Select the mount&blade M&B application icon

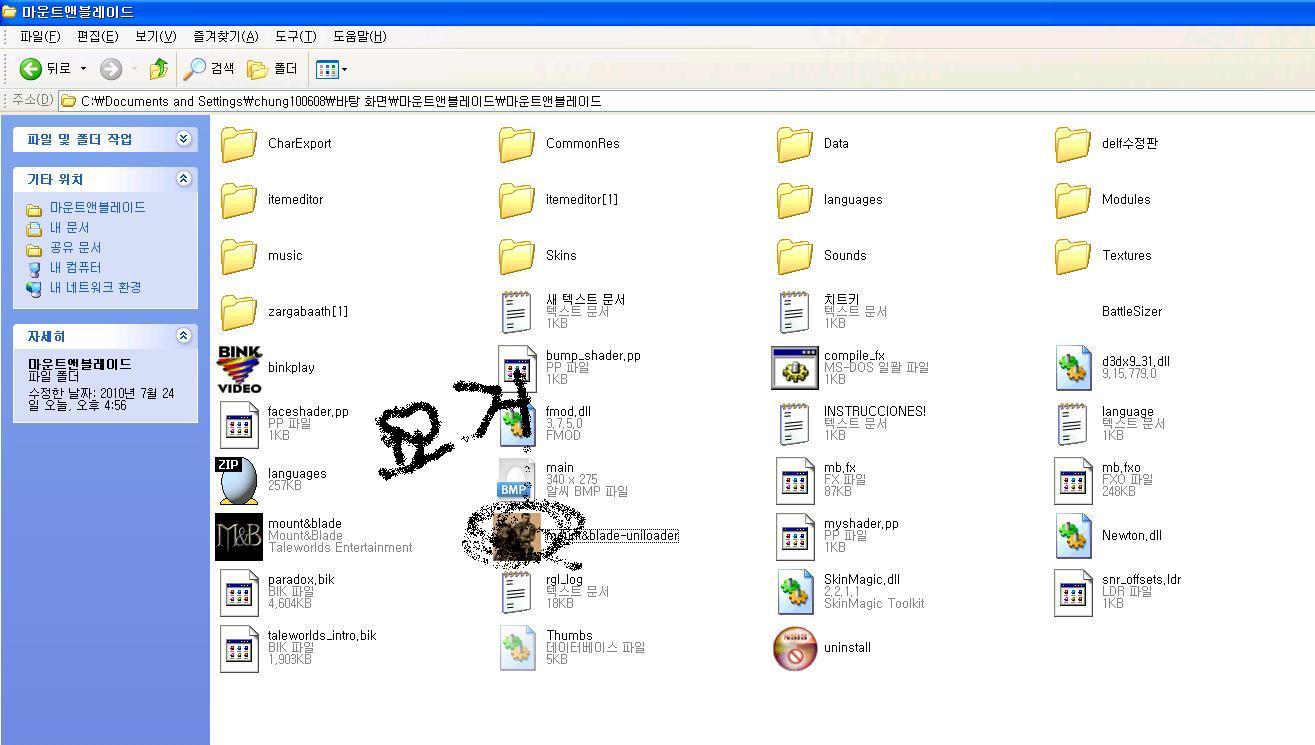tap(239, 536)
